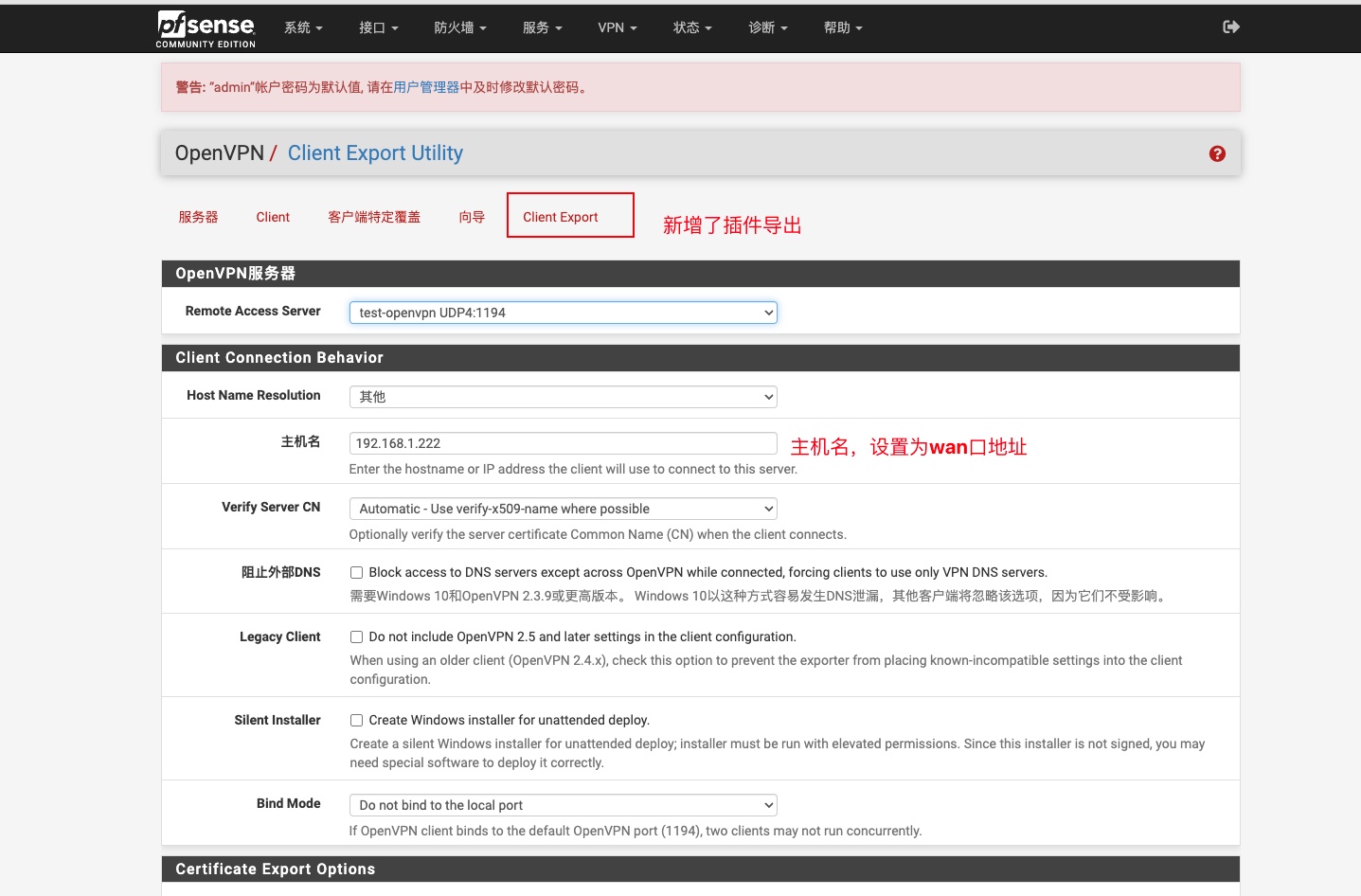Follow the 用户管理器 link in warning
Screen dimensions: 1361x896
coord(426,87)
